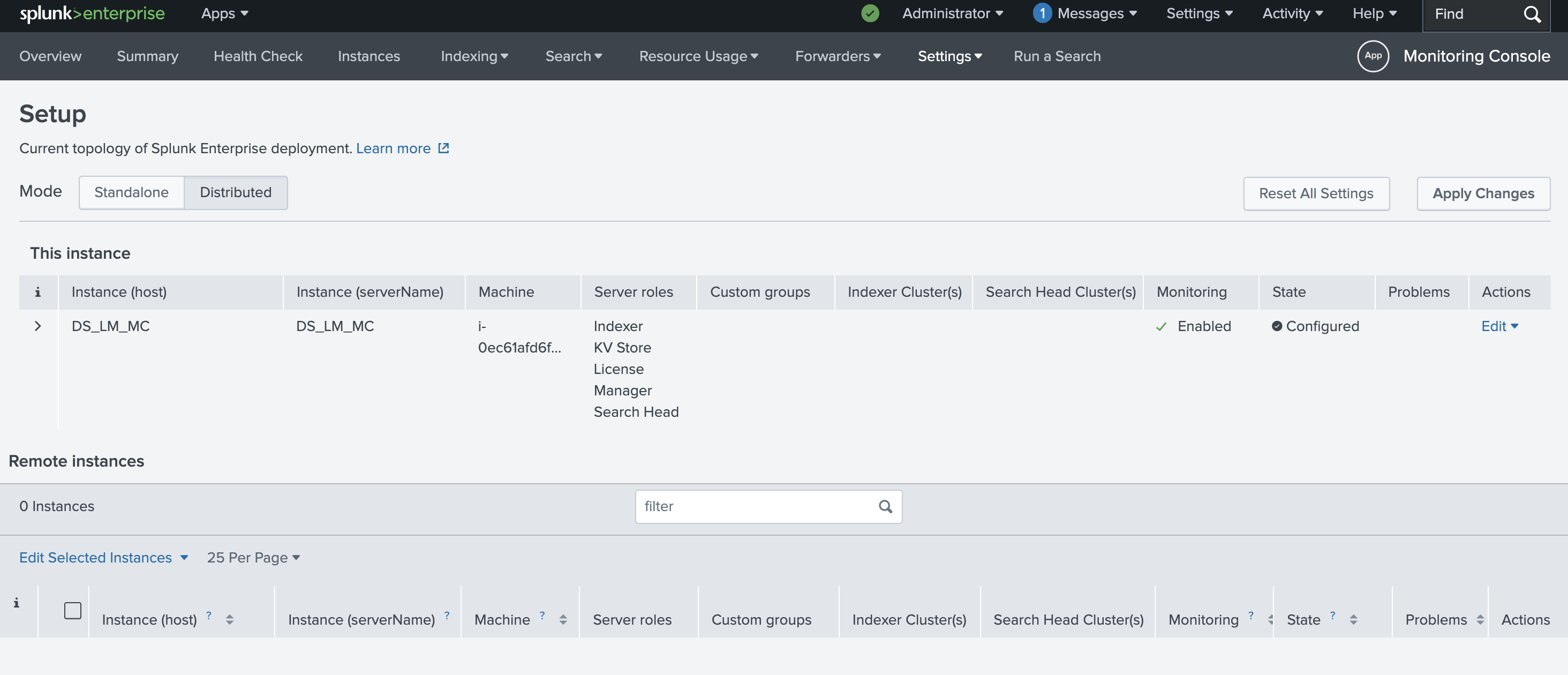Select the Distributed mode option
The image size is (1568, 675).
coord(236,192)
